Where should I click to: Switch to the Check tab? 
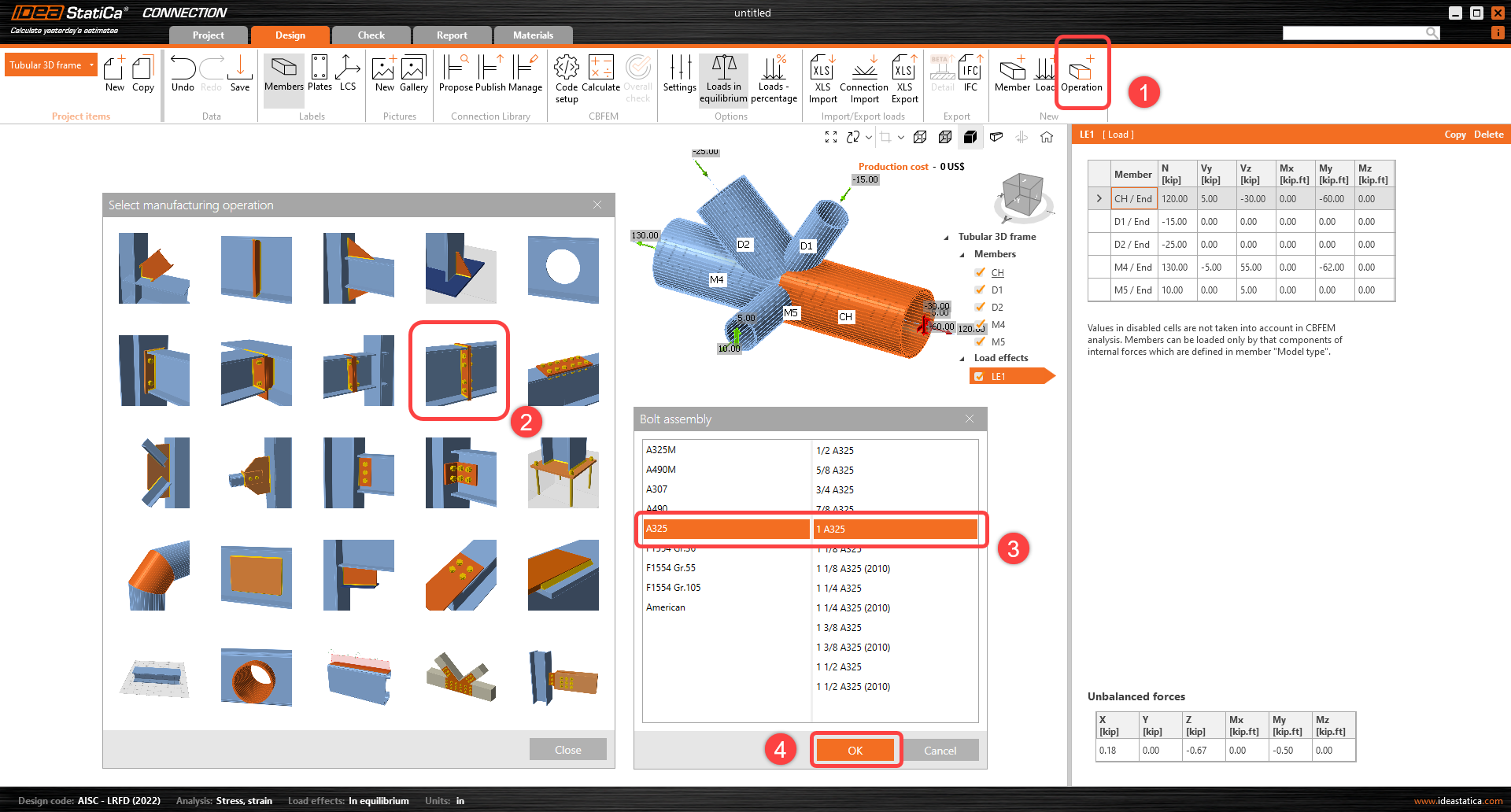pos(371,35)
